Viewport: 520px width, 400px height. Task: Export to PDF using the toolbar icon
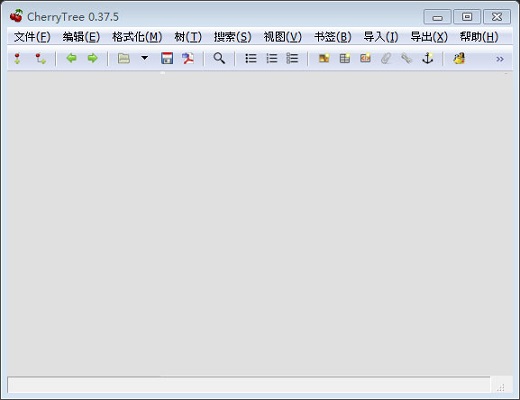click(188, 58)
